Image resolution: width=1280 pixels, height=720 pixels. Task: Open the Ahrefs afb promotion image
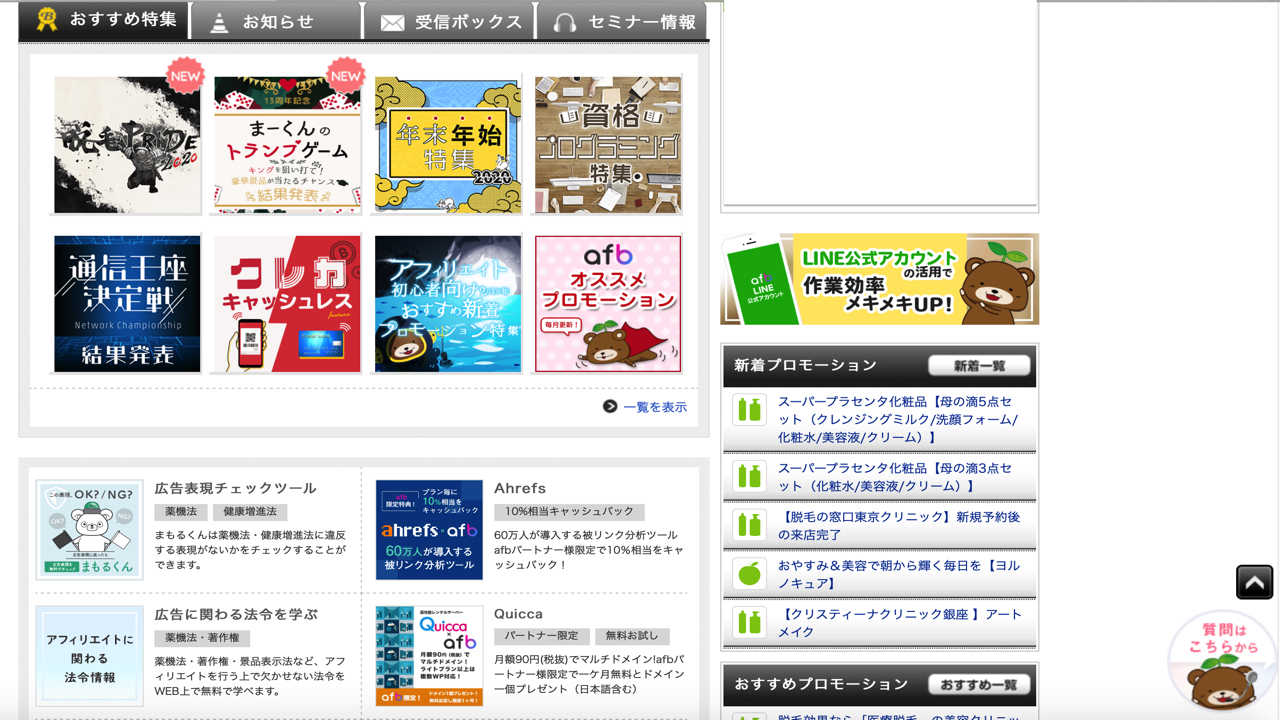click(x=429, y=530)
